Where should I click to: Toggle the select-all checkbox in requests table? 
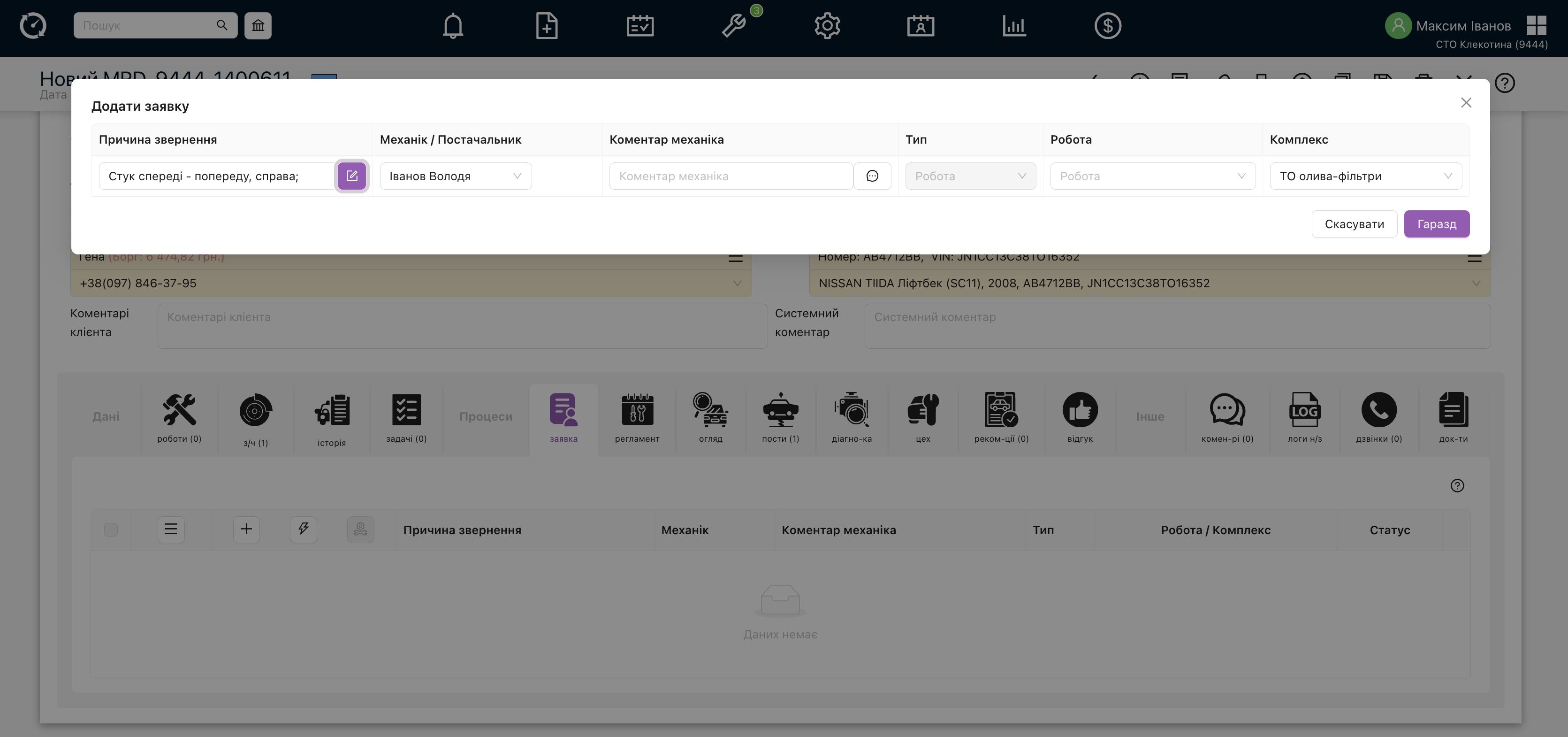(x=111, y=530)
